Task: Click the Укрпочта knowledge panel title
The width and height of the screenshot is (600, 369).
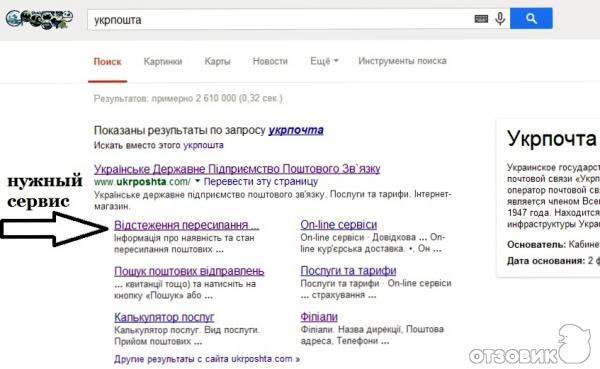Action: point(552,138)
